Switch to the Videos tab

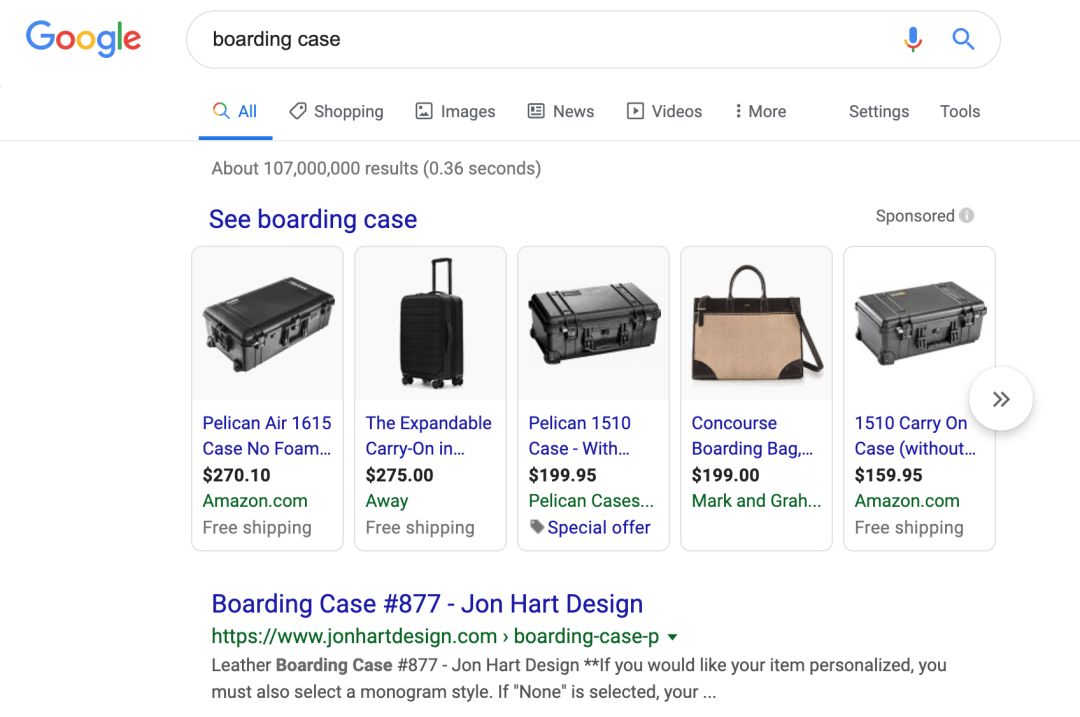pyautogui.click(x=664, y=111)
